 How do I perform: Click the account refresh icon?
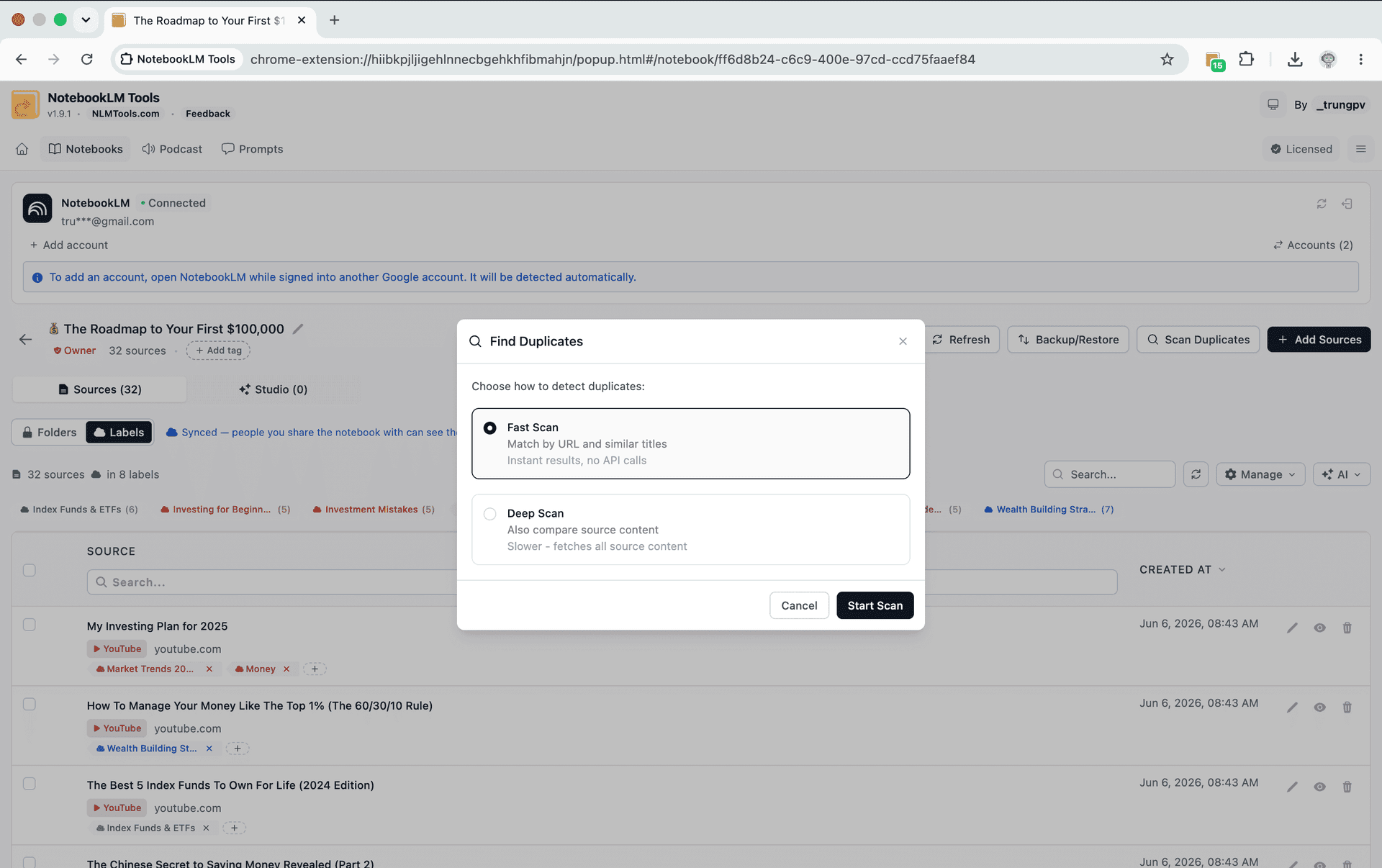pyautogui.click(x=1322, y=204)
